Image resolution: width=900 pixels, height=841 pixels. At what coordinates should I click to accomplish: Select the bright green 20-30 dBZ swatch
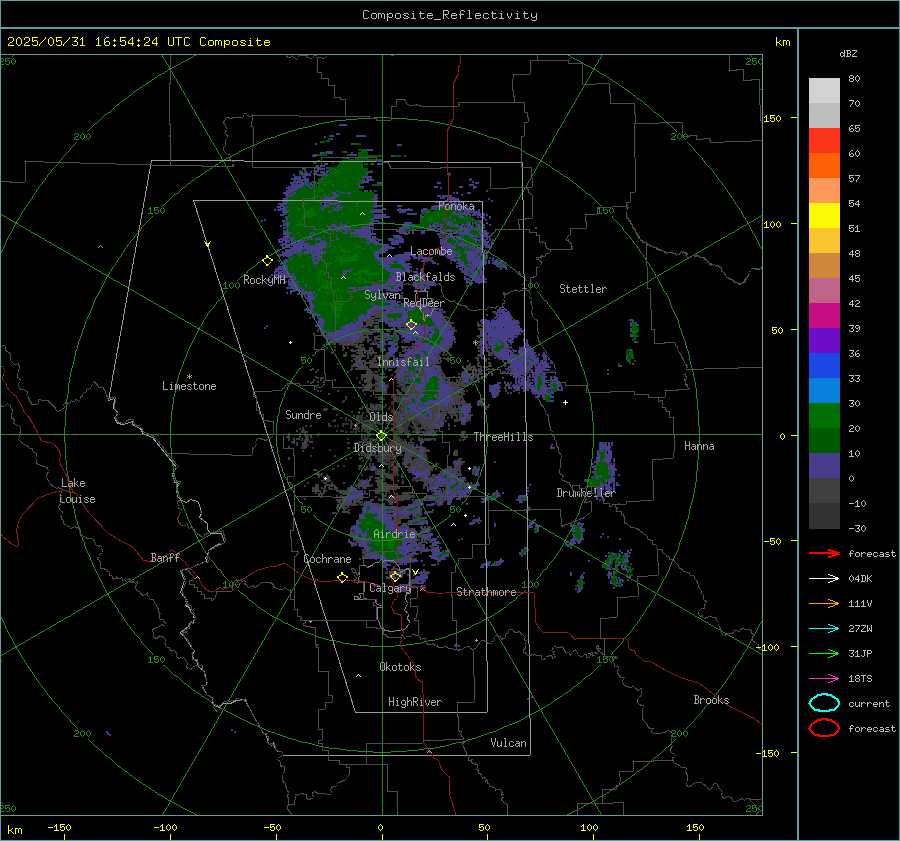click(x=824, y=416)
